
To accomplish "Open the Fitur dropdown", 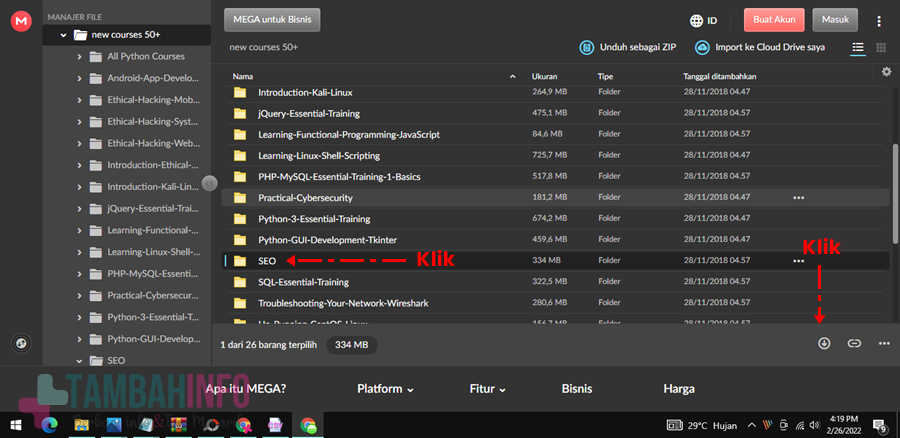I will (x=487, y=389).
